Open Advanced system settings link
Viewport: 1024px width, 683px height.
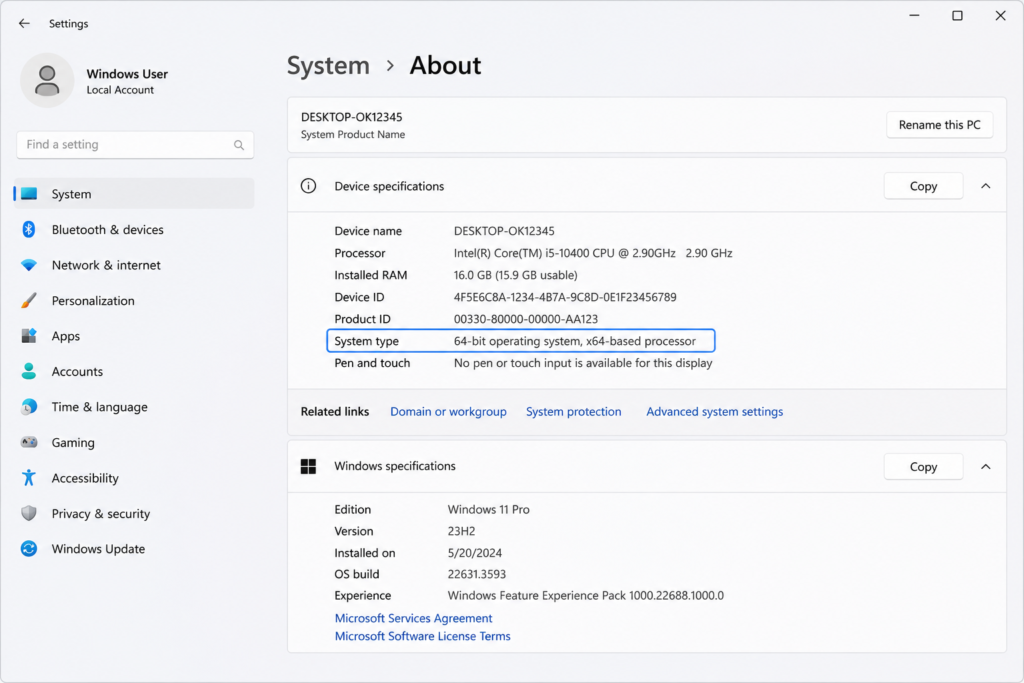[x=714, y=411]
